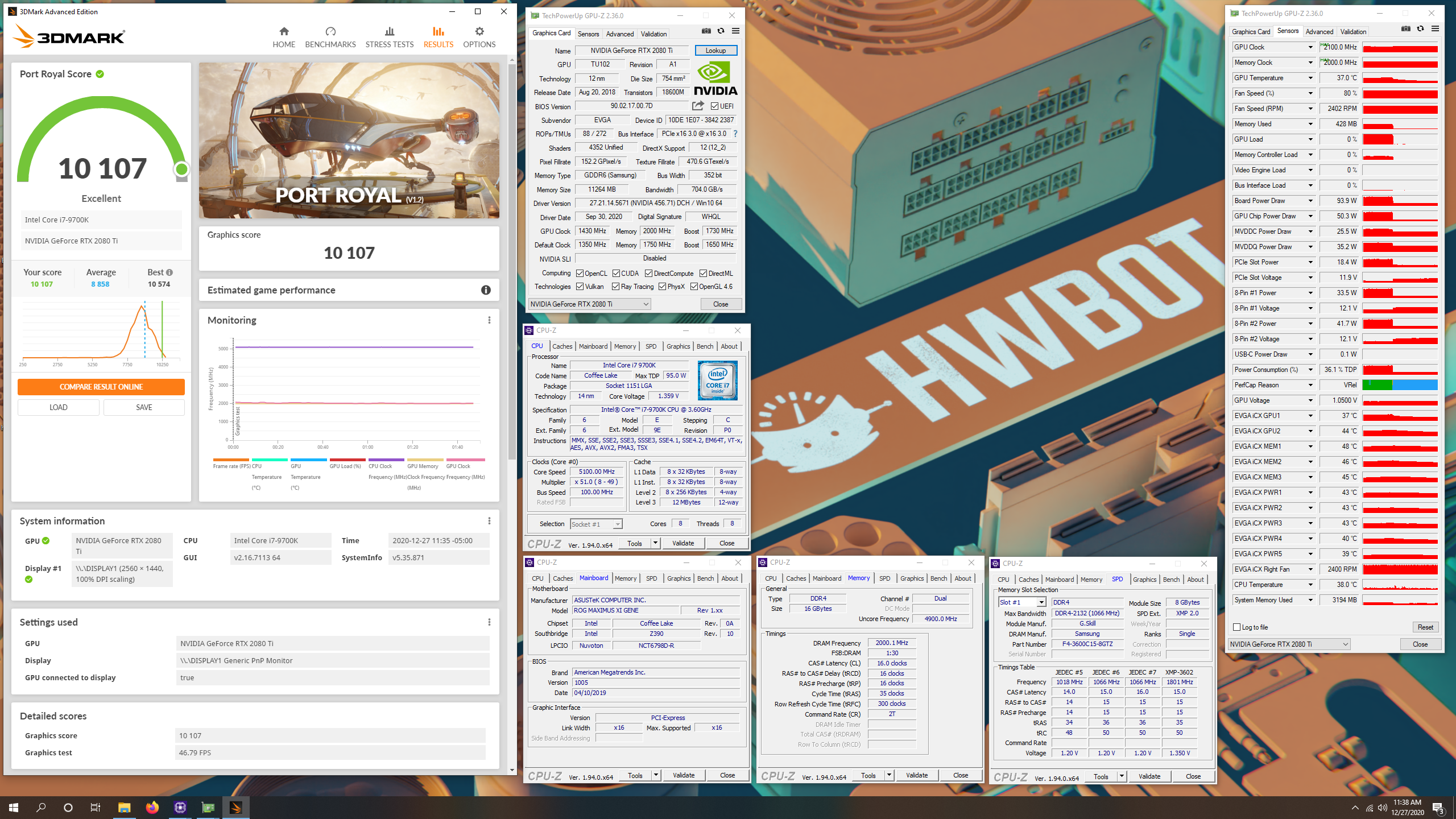
Task: Click the Save button in 3DMark
Action: click(x=144, y=407)
